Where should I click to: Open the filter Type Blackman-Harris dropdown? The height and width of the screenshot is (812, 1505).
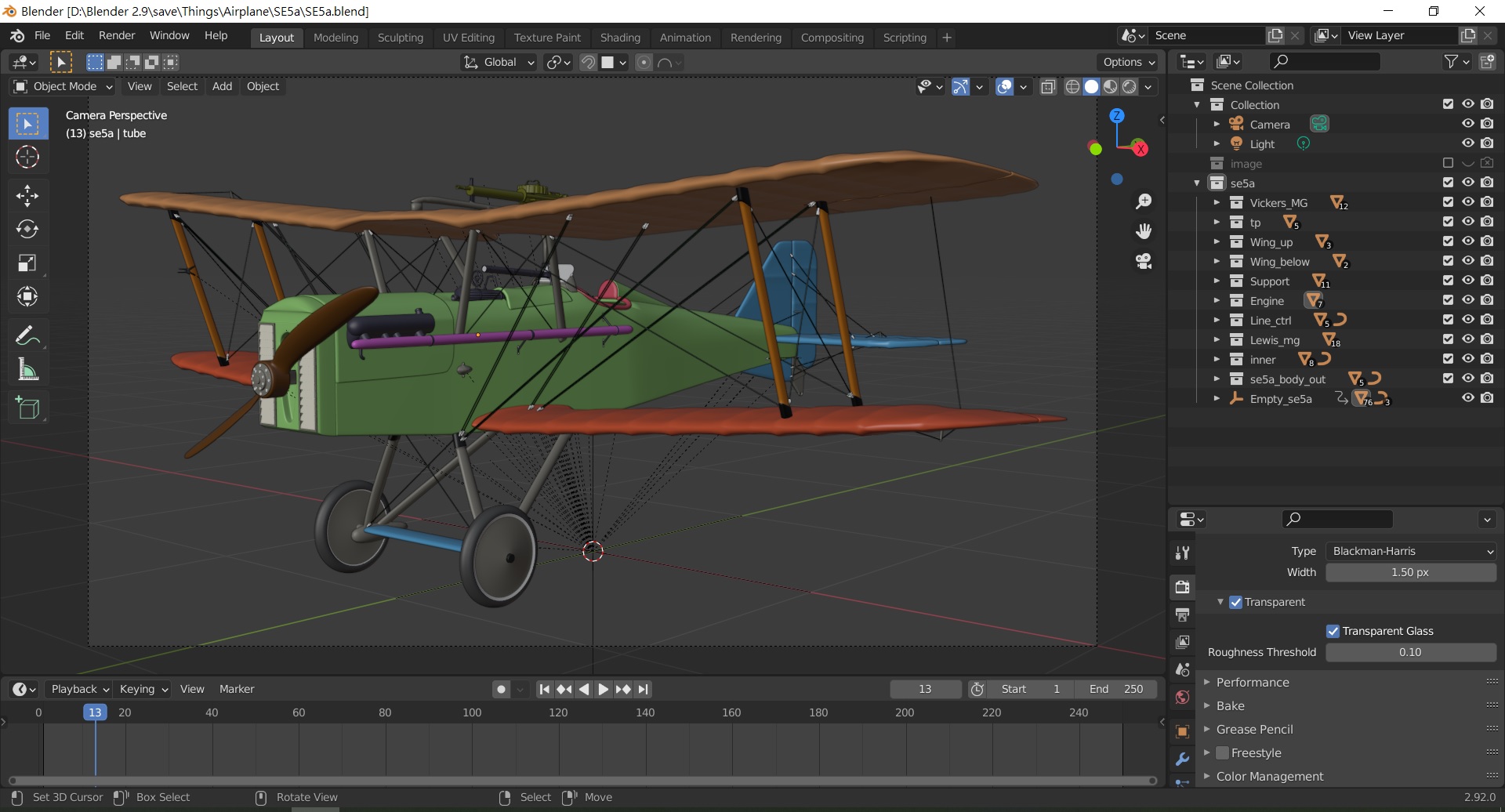1410,551
